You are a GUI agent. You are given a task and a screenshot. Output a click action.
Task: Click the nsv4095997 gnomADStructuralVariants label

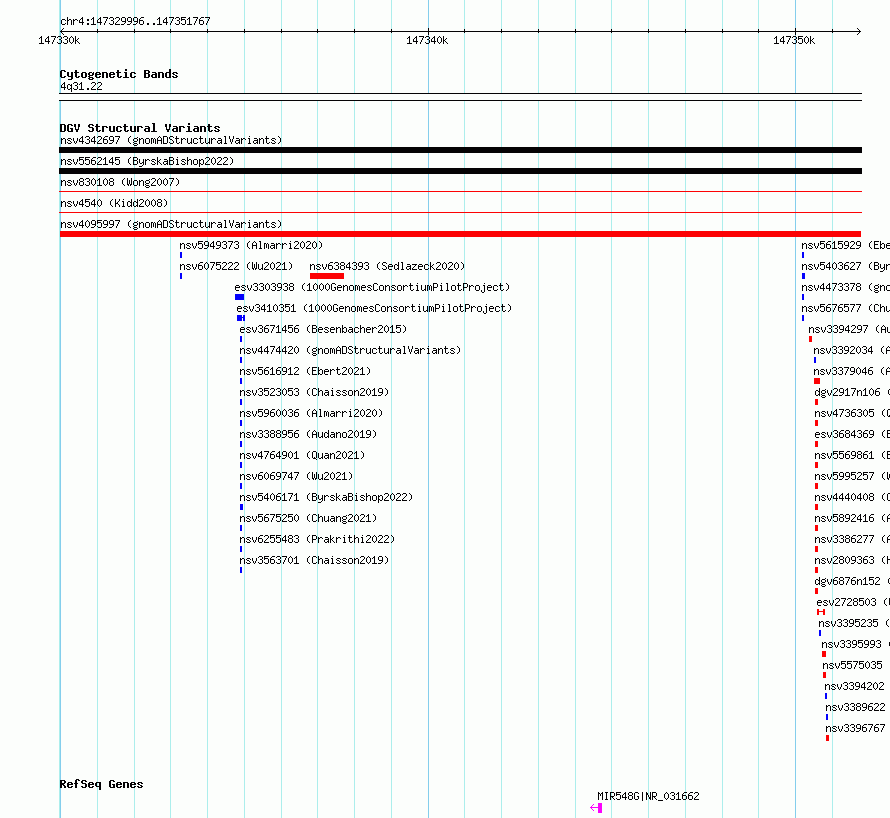[171, 224]
